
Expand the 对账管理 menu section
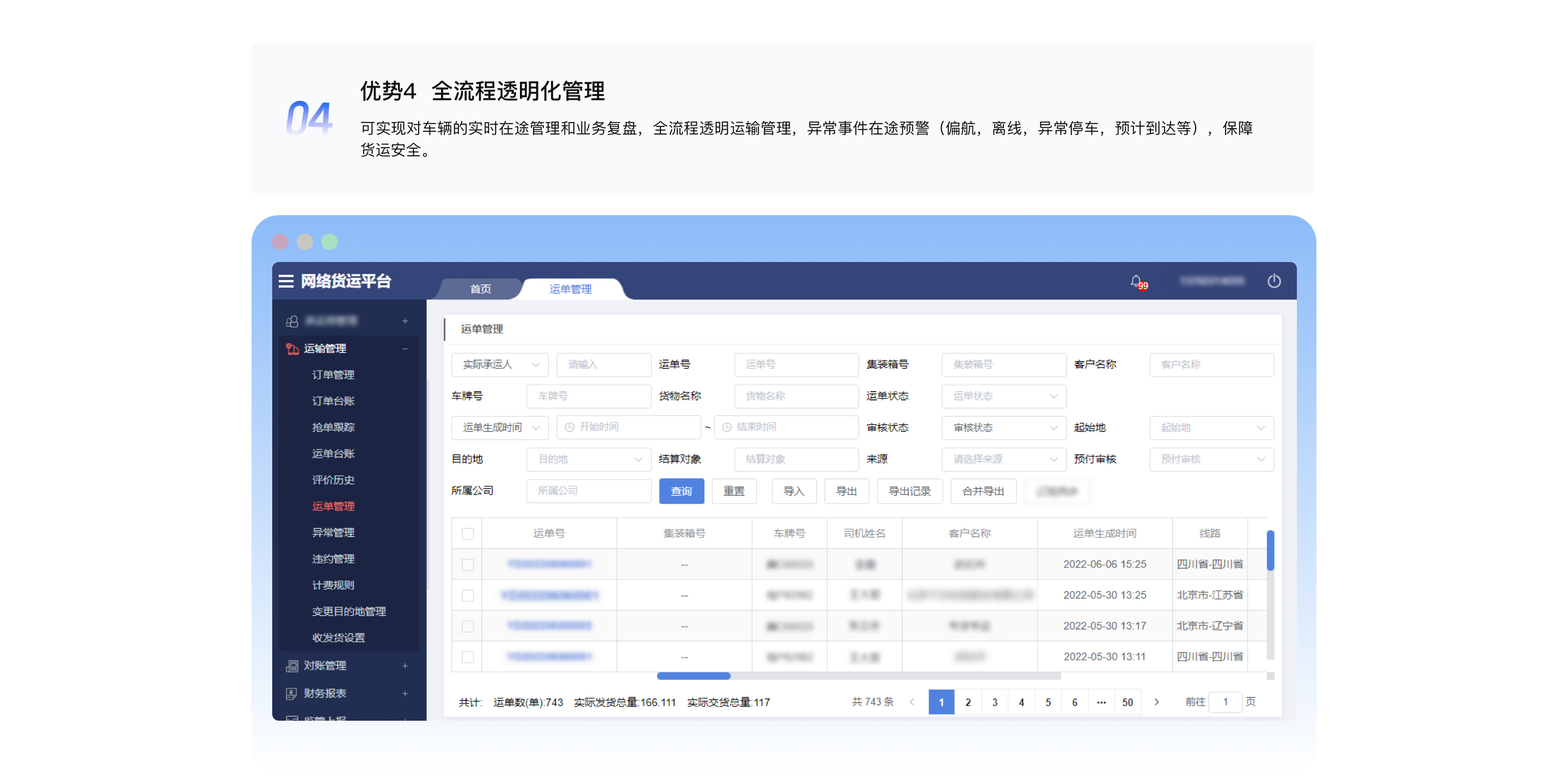(x=405, y=666)
